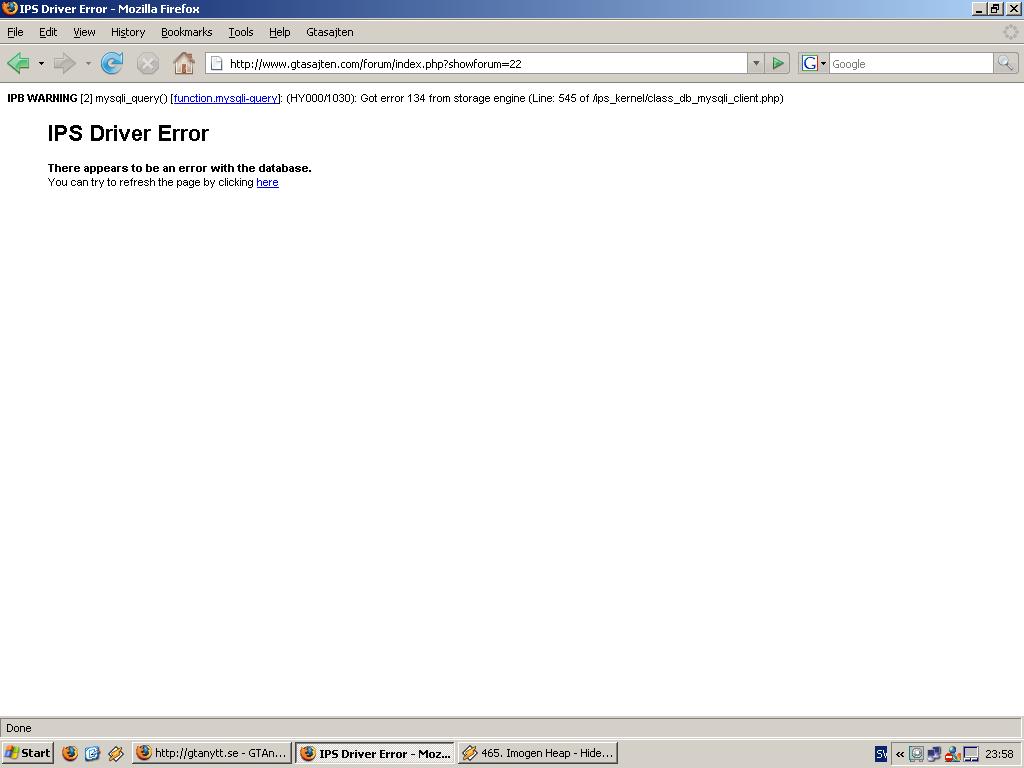Viewport: 1024px width, 768px height.
Task: Click into the Google search box
Action: 911,63
